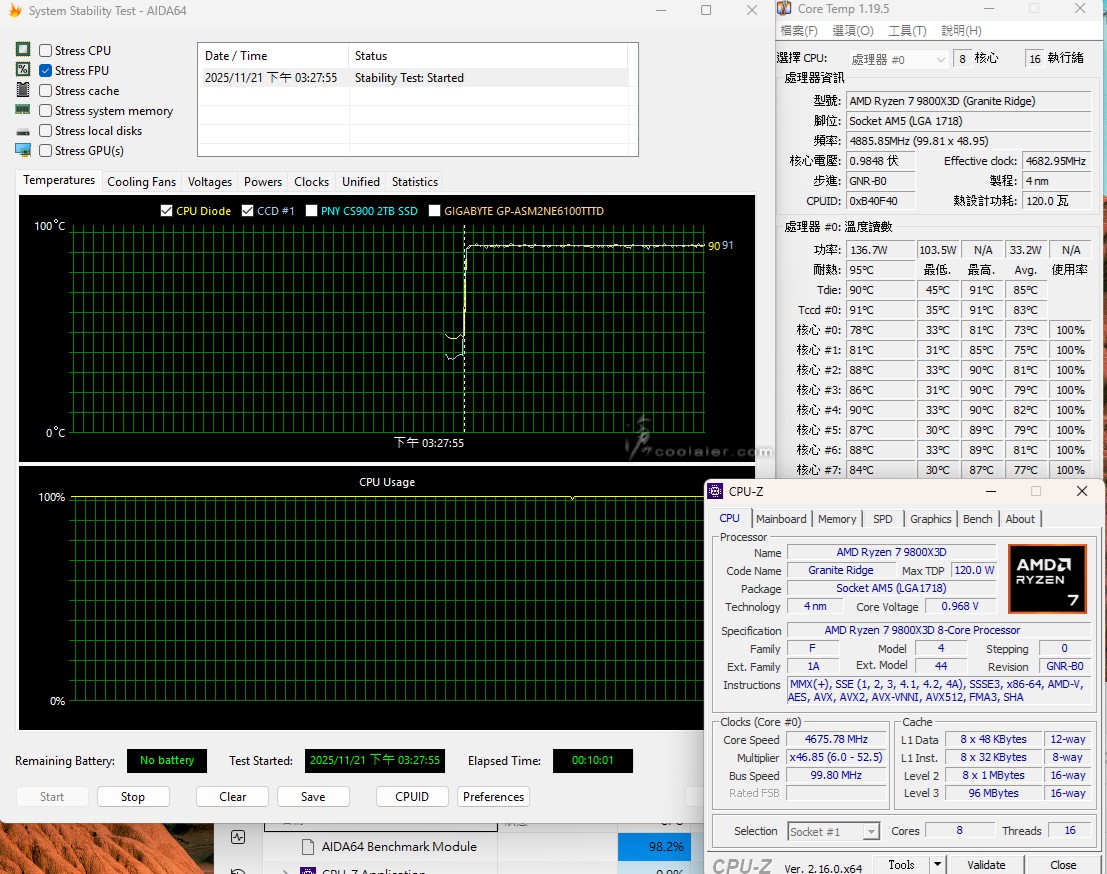Enable the Stress CPU checkbox
Image resolution: width=1107 pixels, height=874 pixels.
(46, 51)
